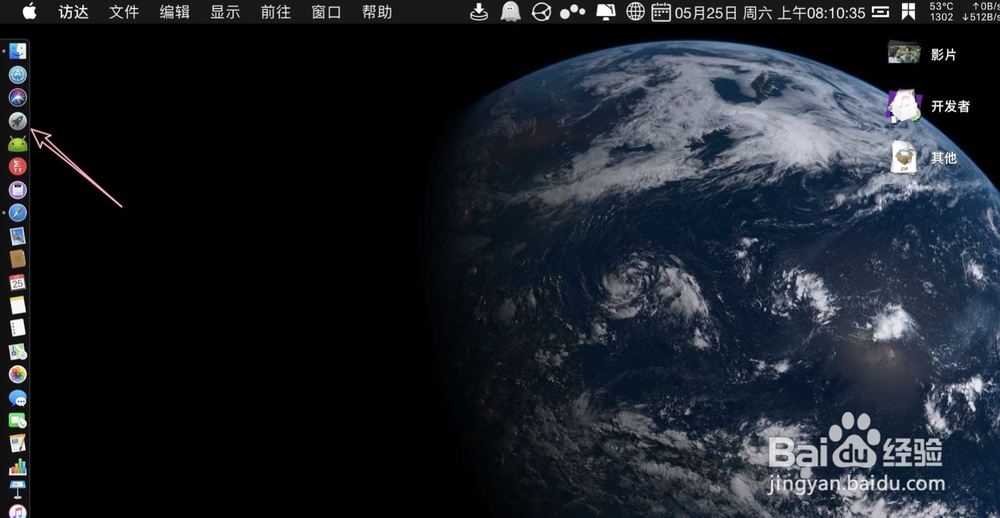Open the purple floppy disk app icon
The width and height of the screenshot is (1000, 518).
[x=17, y=190]
